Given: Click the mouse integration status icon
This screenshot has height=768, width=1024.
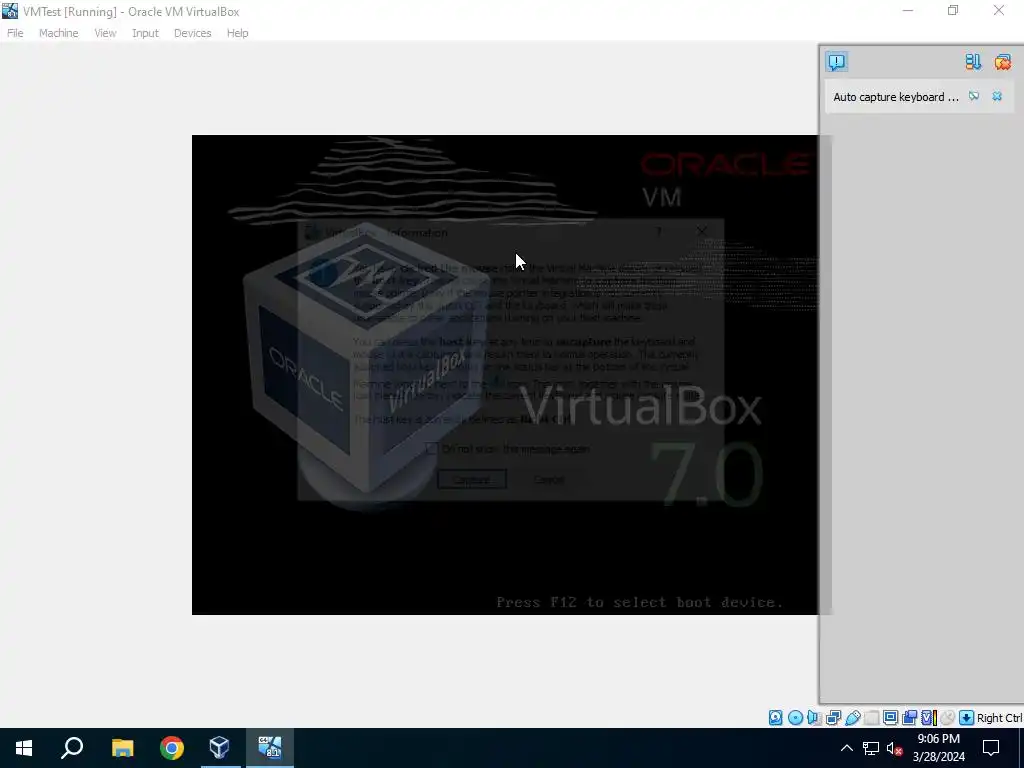Looking at the screenshot, I should pos(948,718).
